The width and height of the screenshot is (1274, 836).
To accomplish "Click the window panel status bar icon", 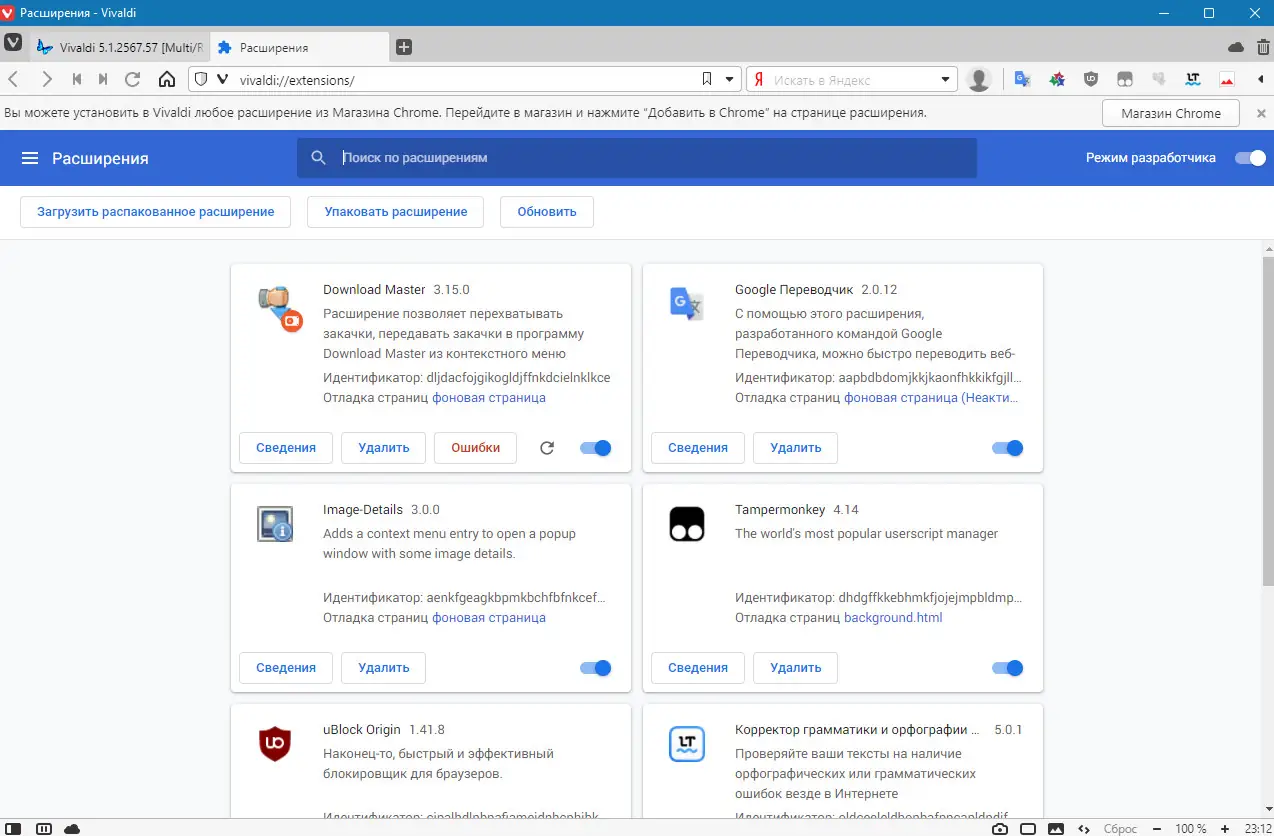I will click(1028, 828).
